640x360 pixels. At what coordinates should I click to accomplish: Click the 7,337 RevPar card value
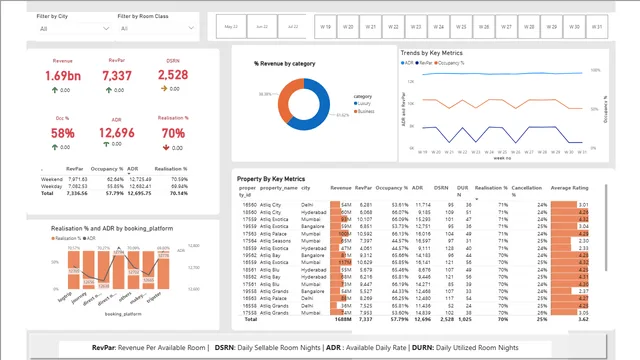tap(117, 76)
